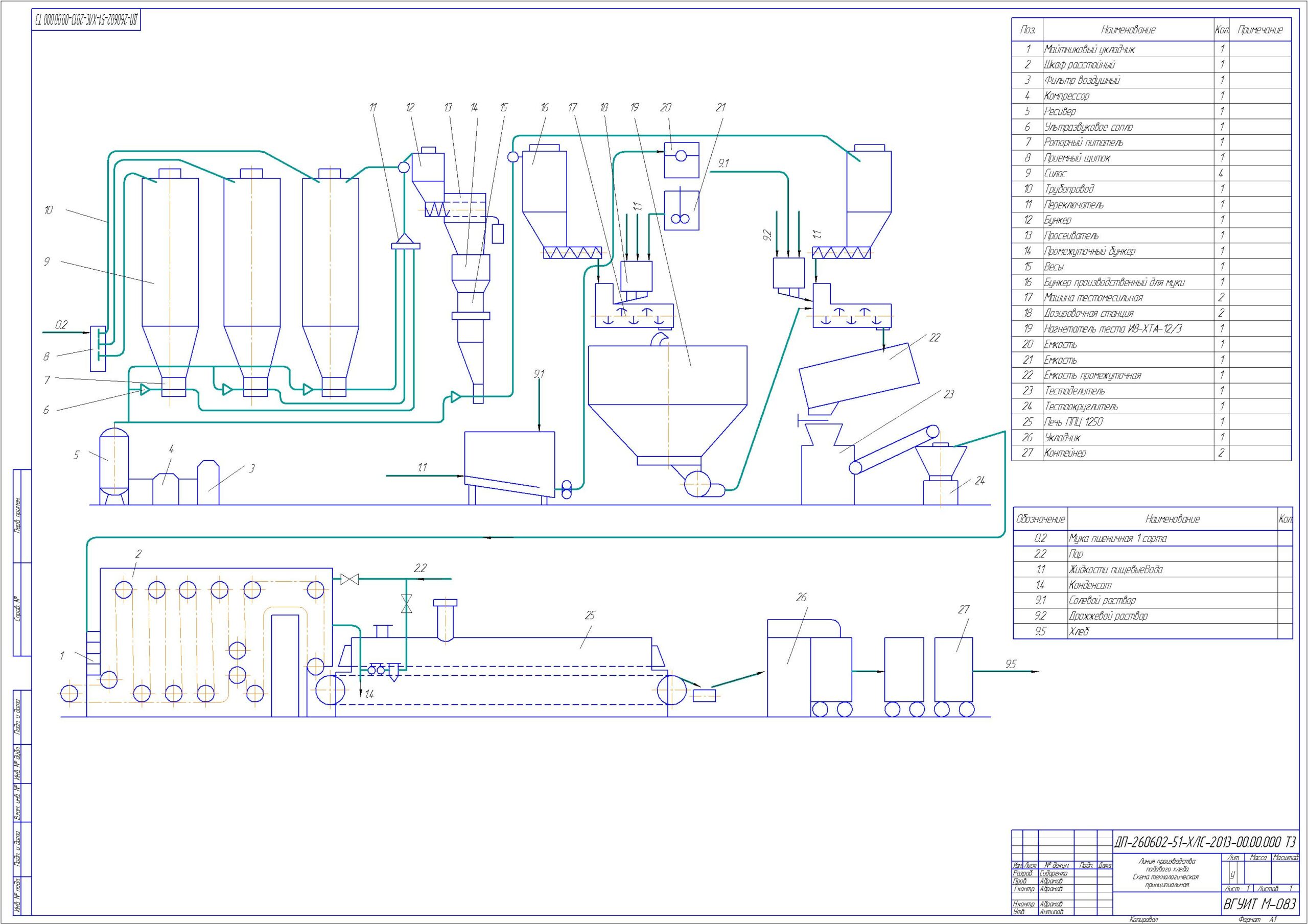Click the 'Укладчик' name in row 26
This screenshot has height=924, width=1308.
pos(1062,438)
